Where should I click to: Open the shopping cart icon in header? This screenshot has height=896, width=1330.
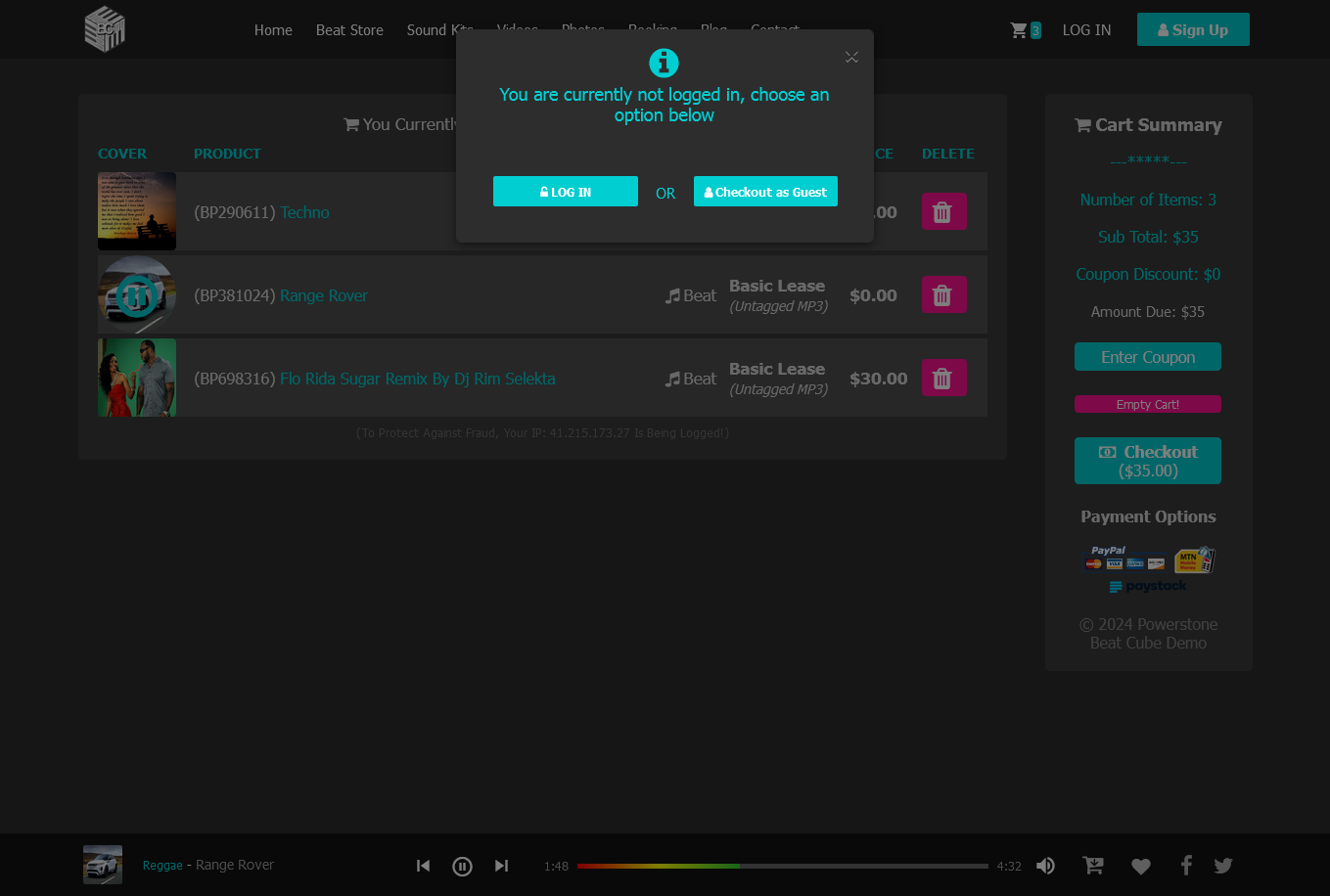1019,30
